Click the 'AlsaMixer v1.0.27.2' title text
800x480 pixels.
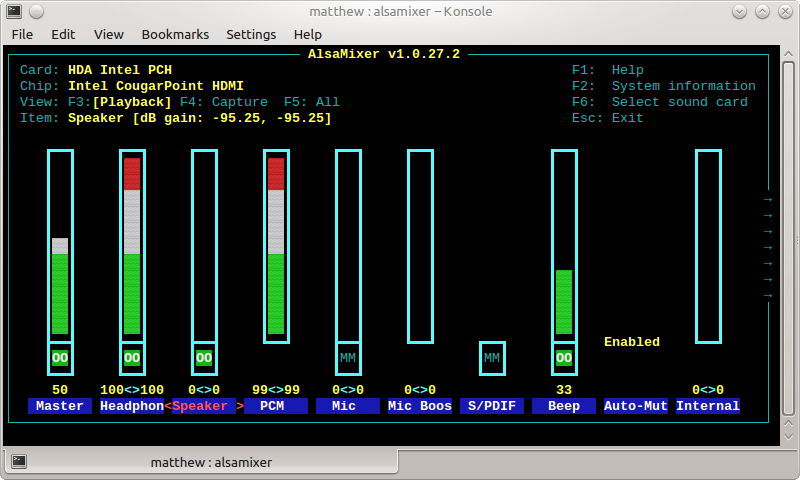point(384,54)
